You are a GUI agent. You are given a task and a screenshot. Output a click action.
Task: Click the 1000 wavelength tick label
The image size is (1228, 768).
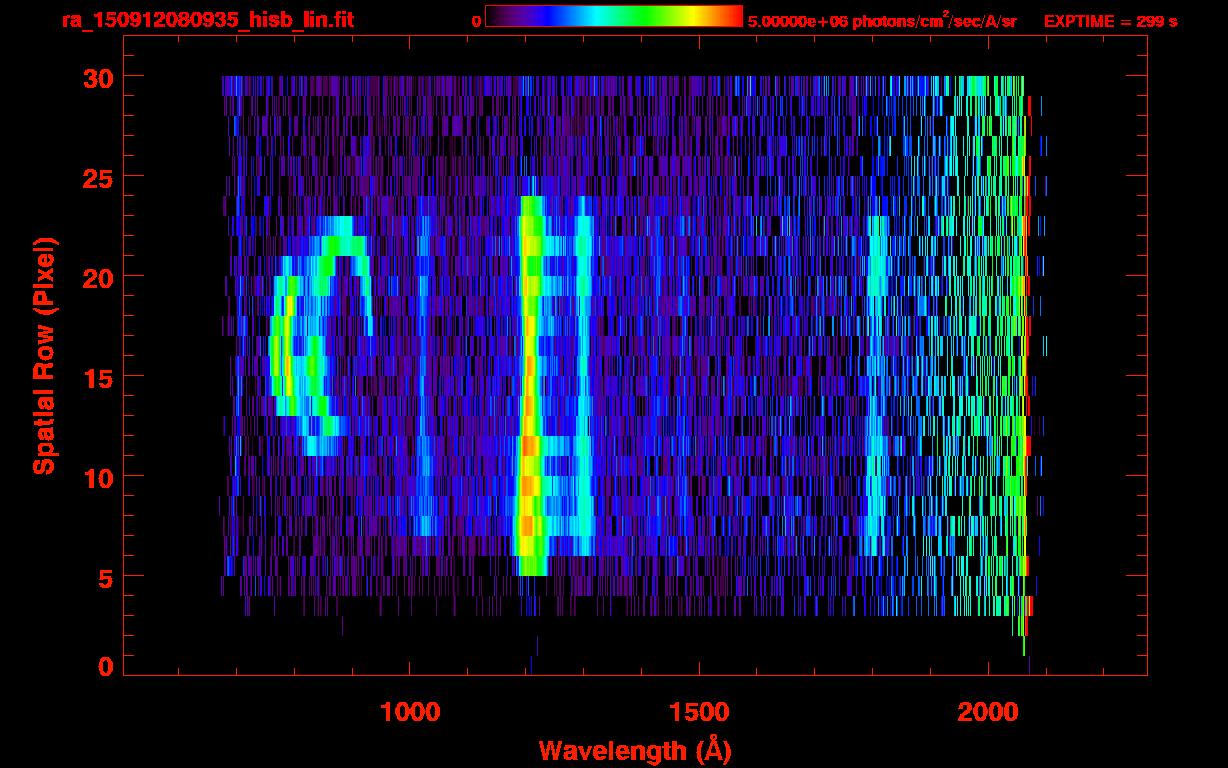(410, 712)
